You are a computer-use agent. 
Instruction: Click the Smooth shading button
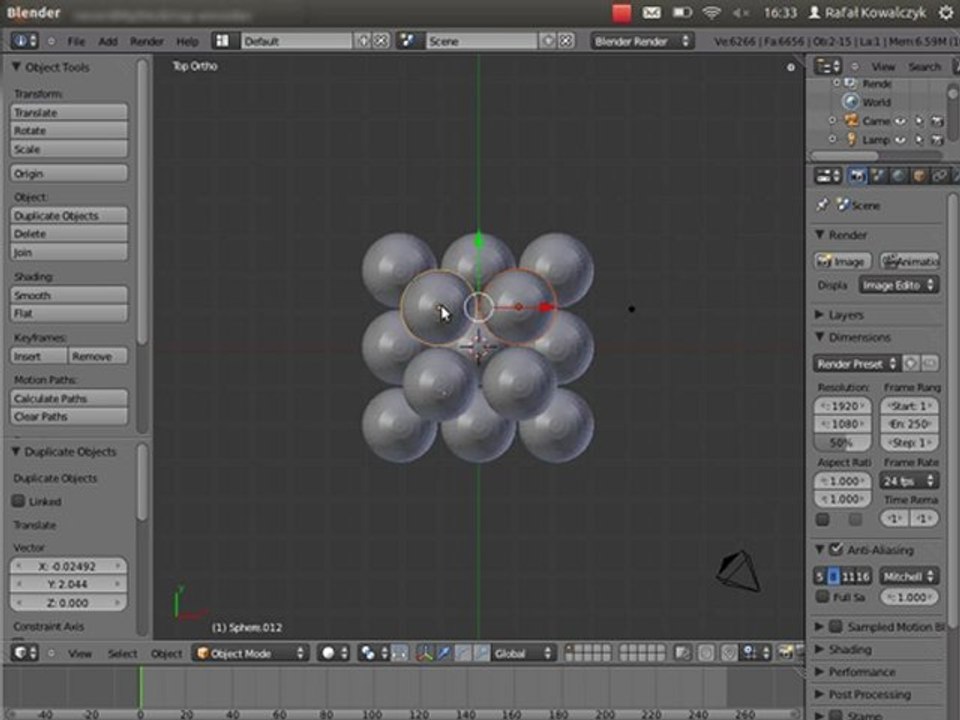click(69, 295)
